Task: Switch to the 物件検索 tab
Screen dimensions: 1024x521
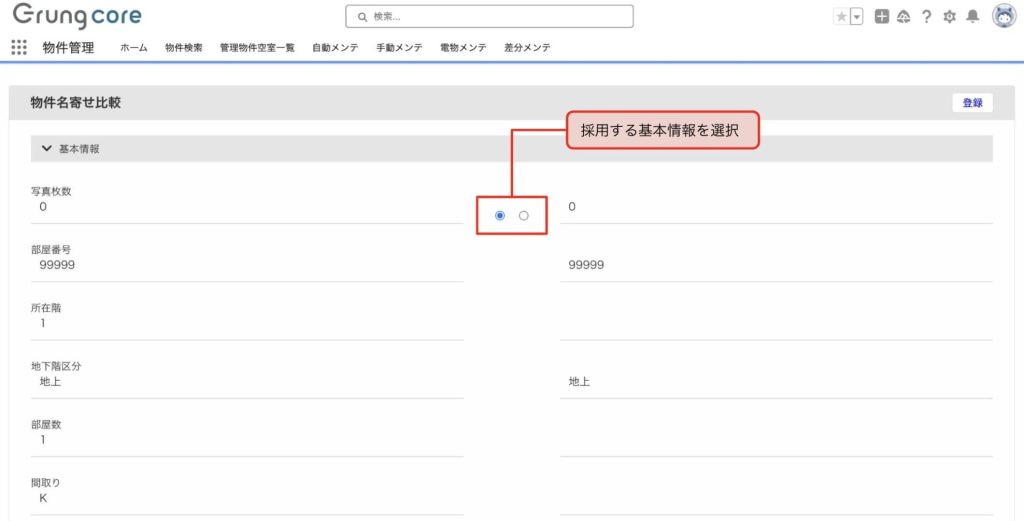Action: click(x=184, y=48)
